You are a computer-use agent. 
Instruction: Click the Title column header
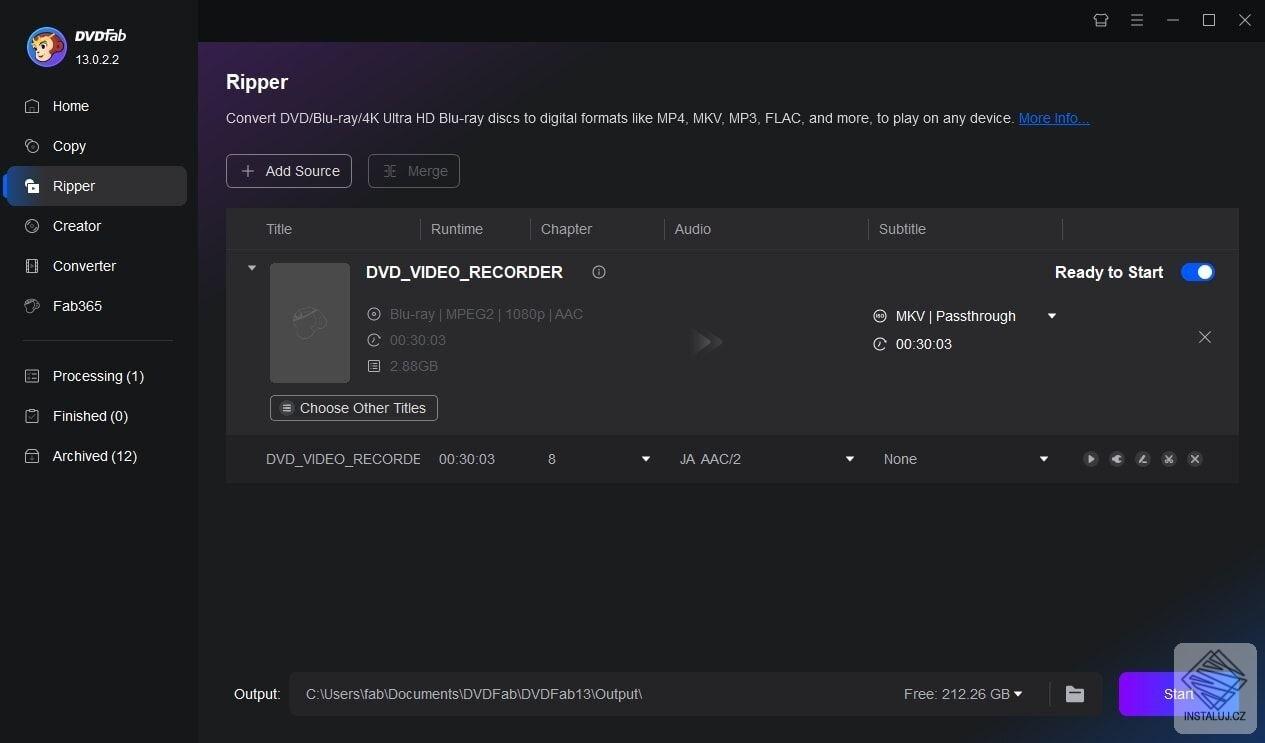[x=279, y=229]
